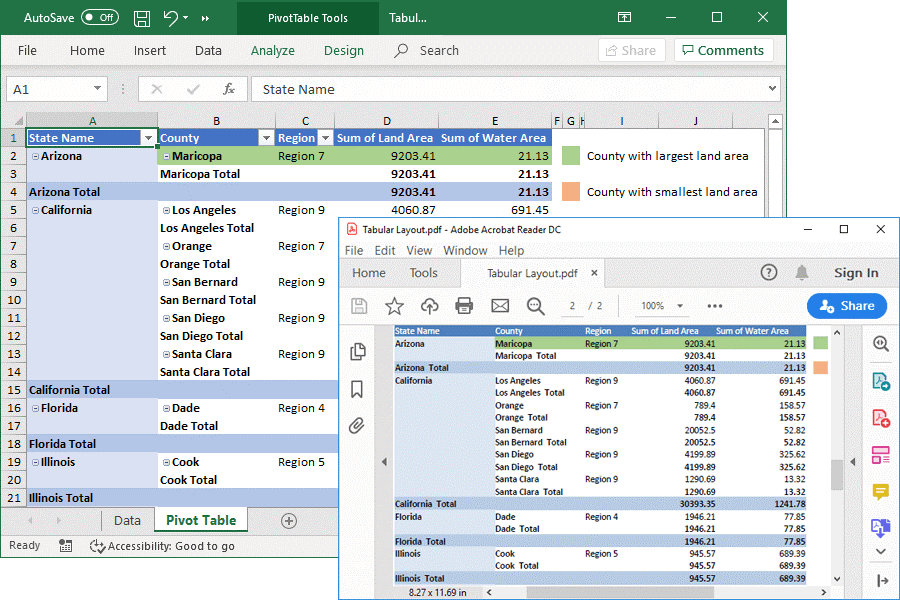Image resolution: width=900 pixels, height=600 pixels.
Task: Send PDF by email using envelope icon
Action: click(500, 306)
